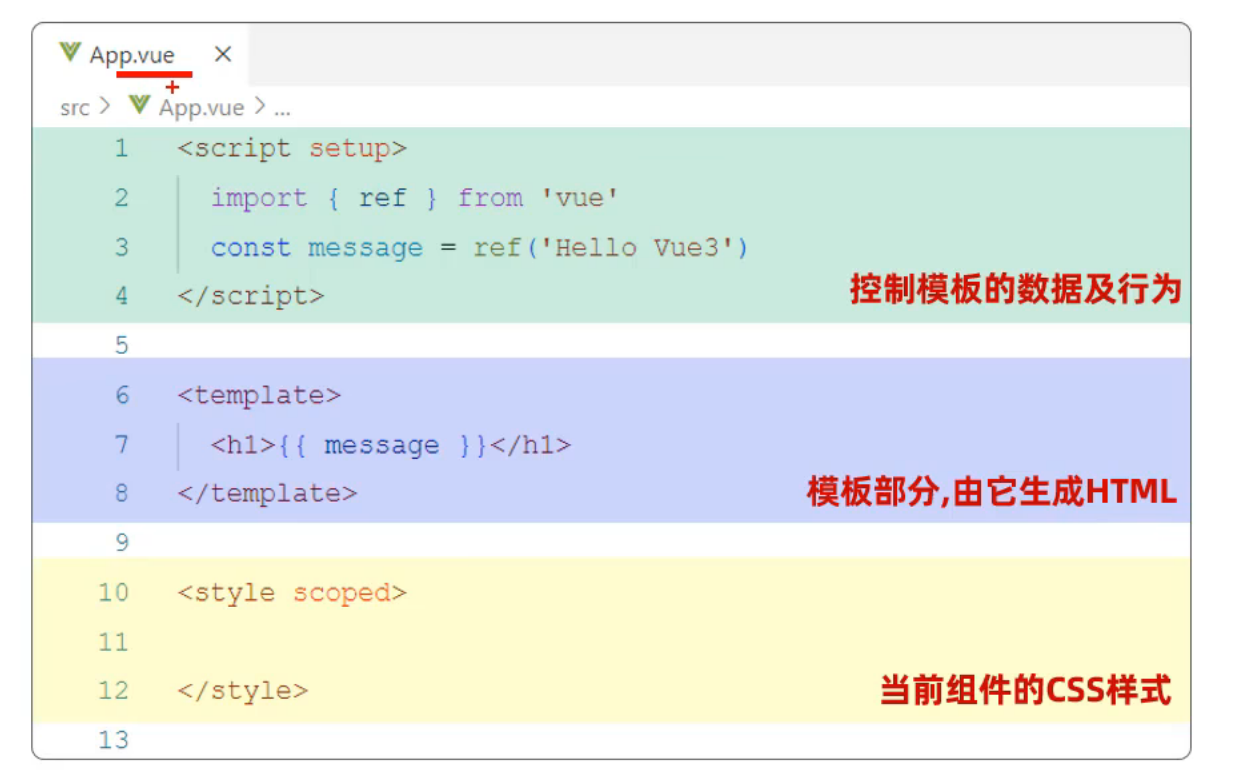Viewport: 1234px width, 777px height.
Task: Click the <style scoped> opening tag
Action: (292, 592)
